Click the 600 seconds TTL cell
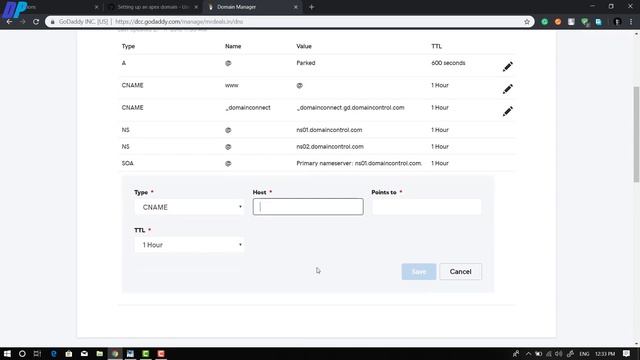The width and height of the screenshot is (640, 360). [448, 63]
